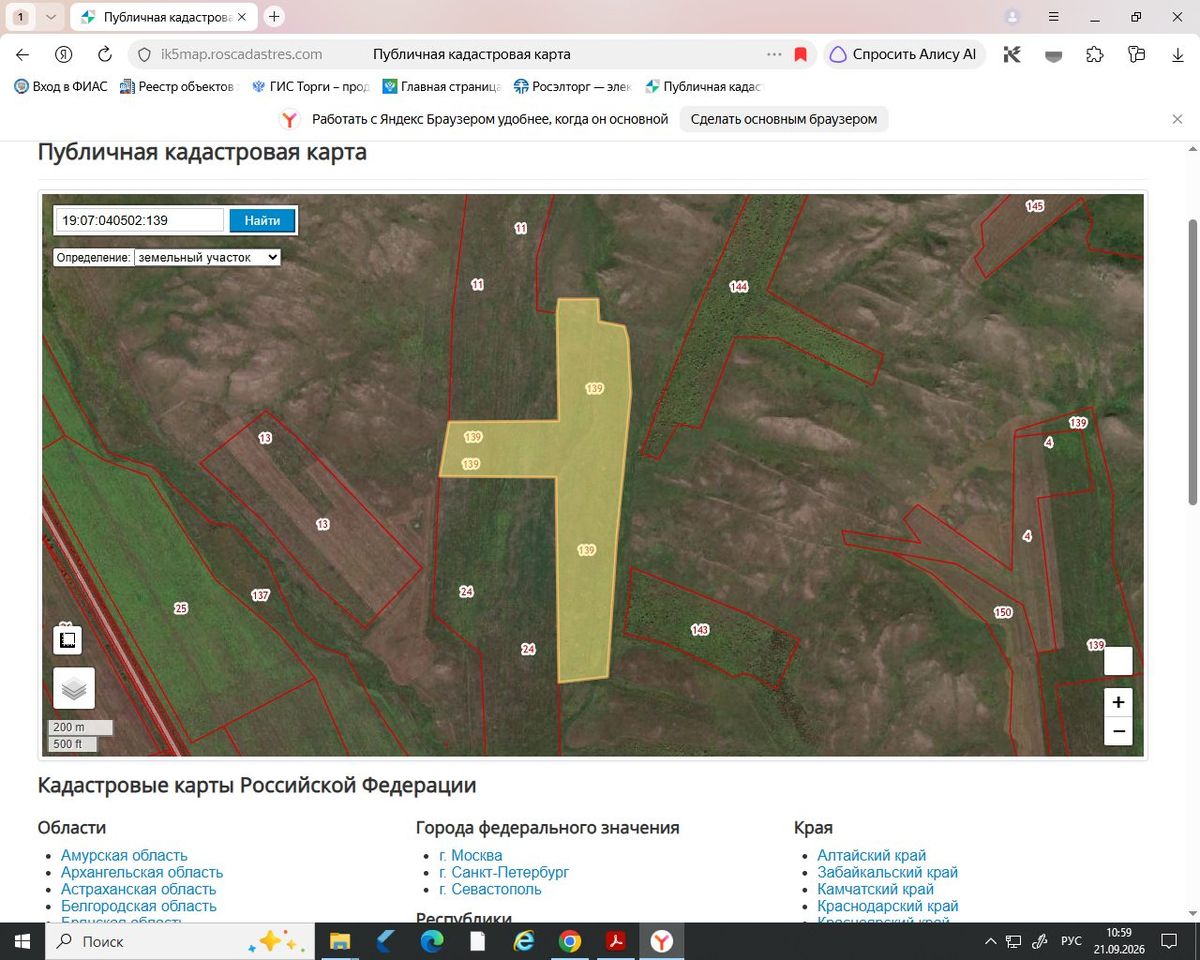This screenshot has height=960, width=1200.
Task: Ask Alice AI via Спросить Алису AI
Action: tap(904, 55)
